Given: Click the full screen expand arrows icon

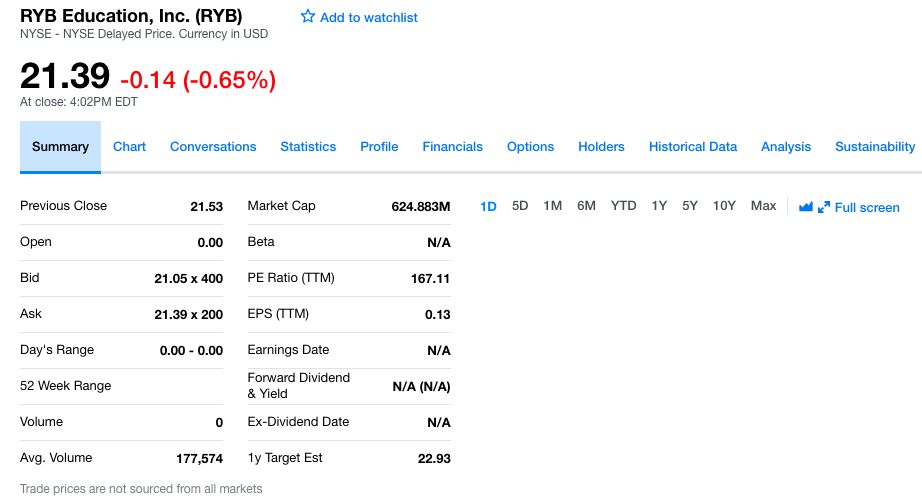Looking at the screenshot, I should (824, 207).
